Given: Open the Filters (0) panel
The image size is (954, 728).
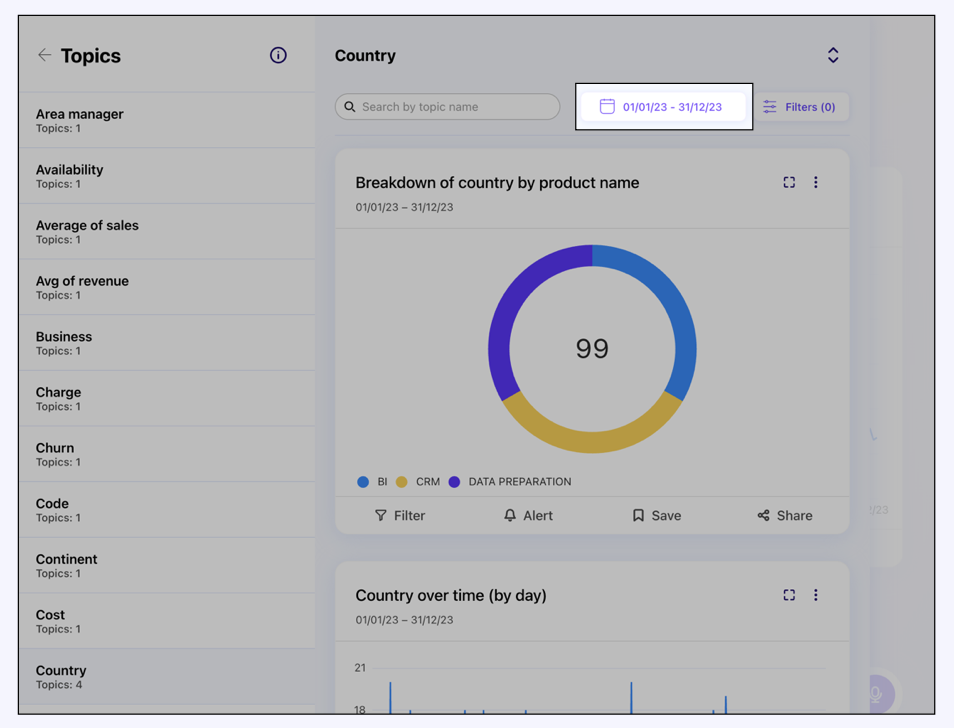Looking at the screenshot, I should click(x=799, y=107).
